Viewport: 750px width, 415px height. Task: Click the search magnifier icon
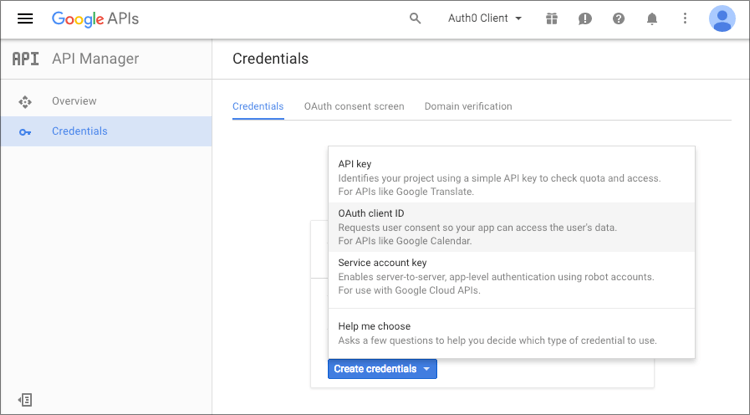coord(416,19)
